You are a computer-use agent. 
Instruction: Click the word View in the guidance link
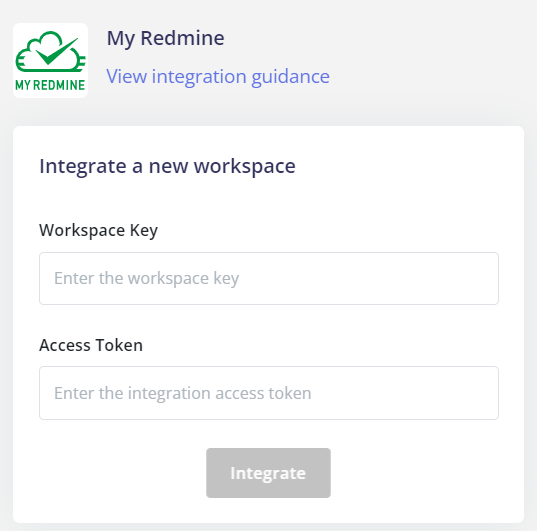coord(127,76)
